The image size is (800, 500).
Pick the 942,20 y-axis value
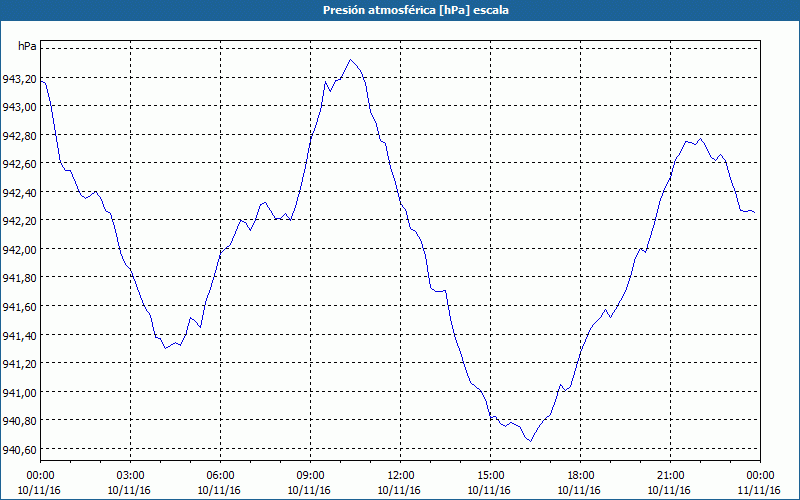pyautogui.click(x=19, y=221)
